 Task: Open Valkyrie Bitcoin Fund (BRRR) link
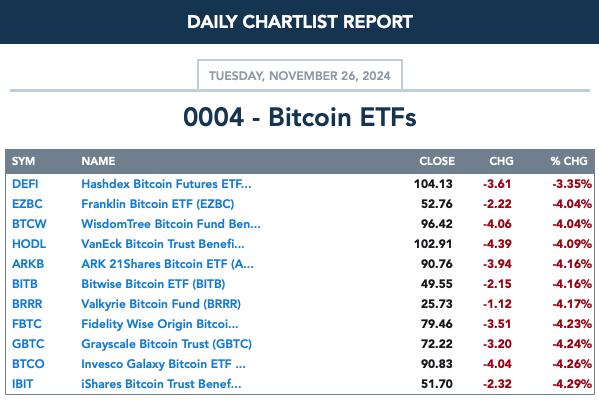pos(161,304)
